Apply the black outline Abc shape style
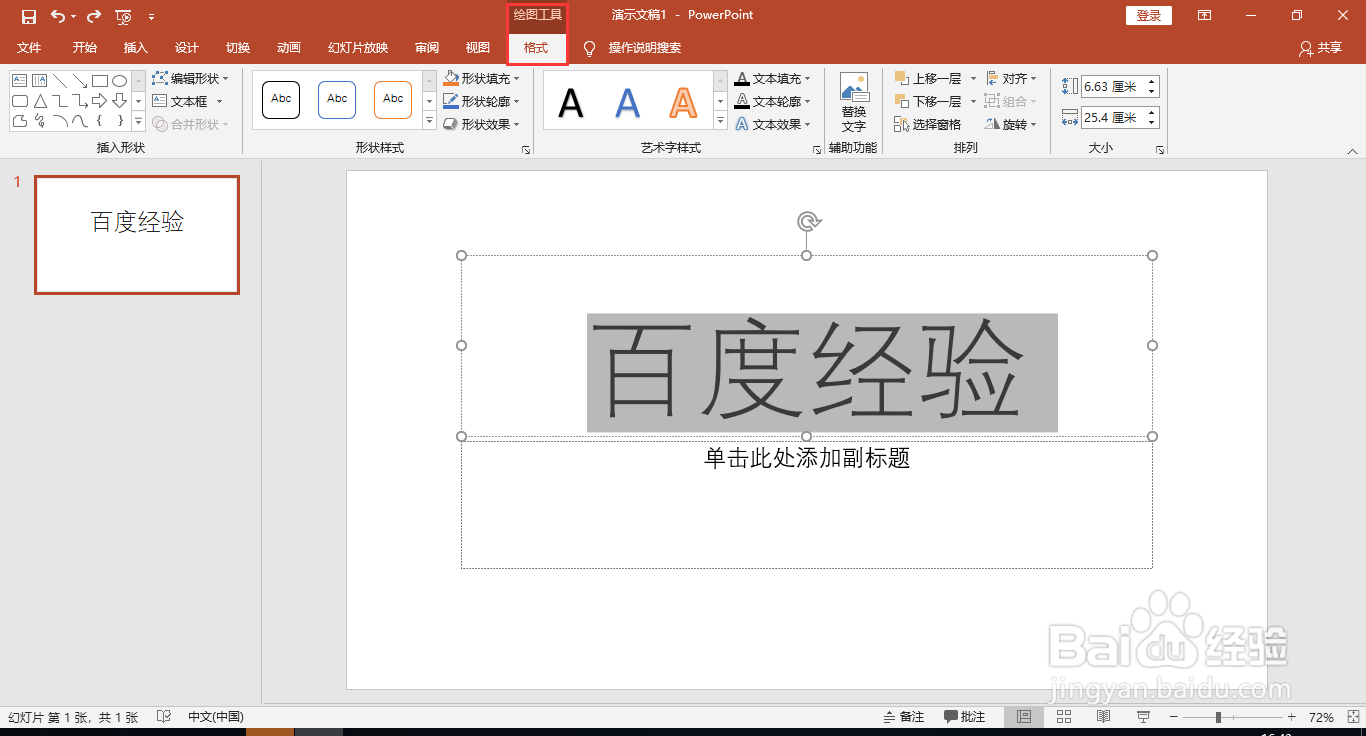The image size is (1366, 736). [x=281, y=99]
